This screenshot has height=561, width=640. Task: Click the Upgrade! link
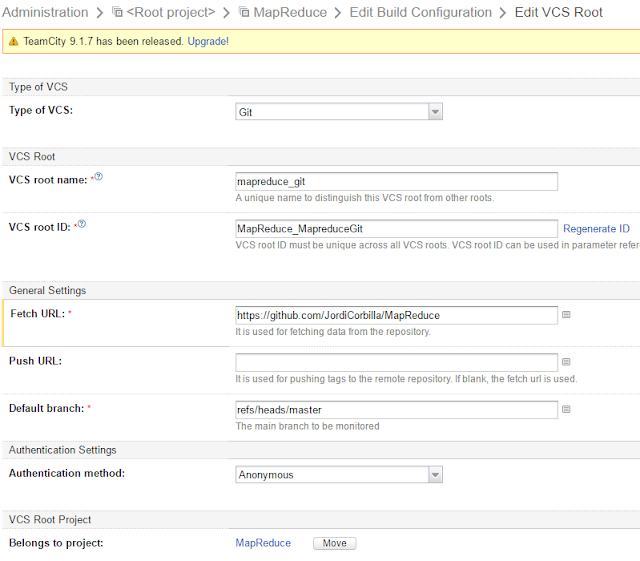point(208,41)
